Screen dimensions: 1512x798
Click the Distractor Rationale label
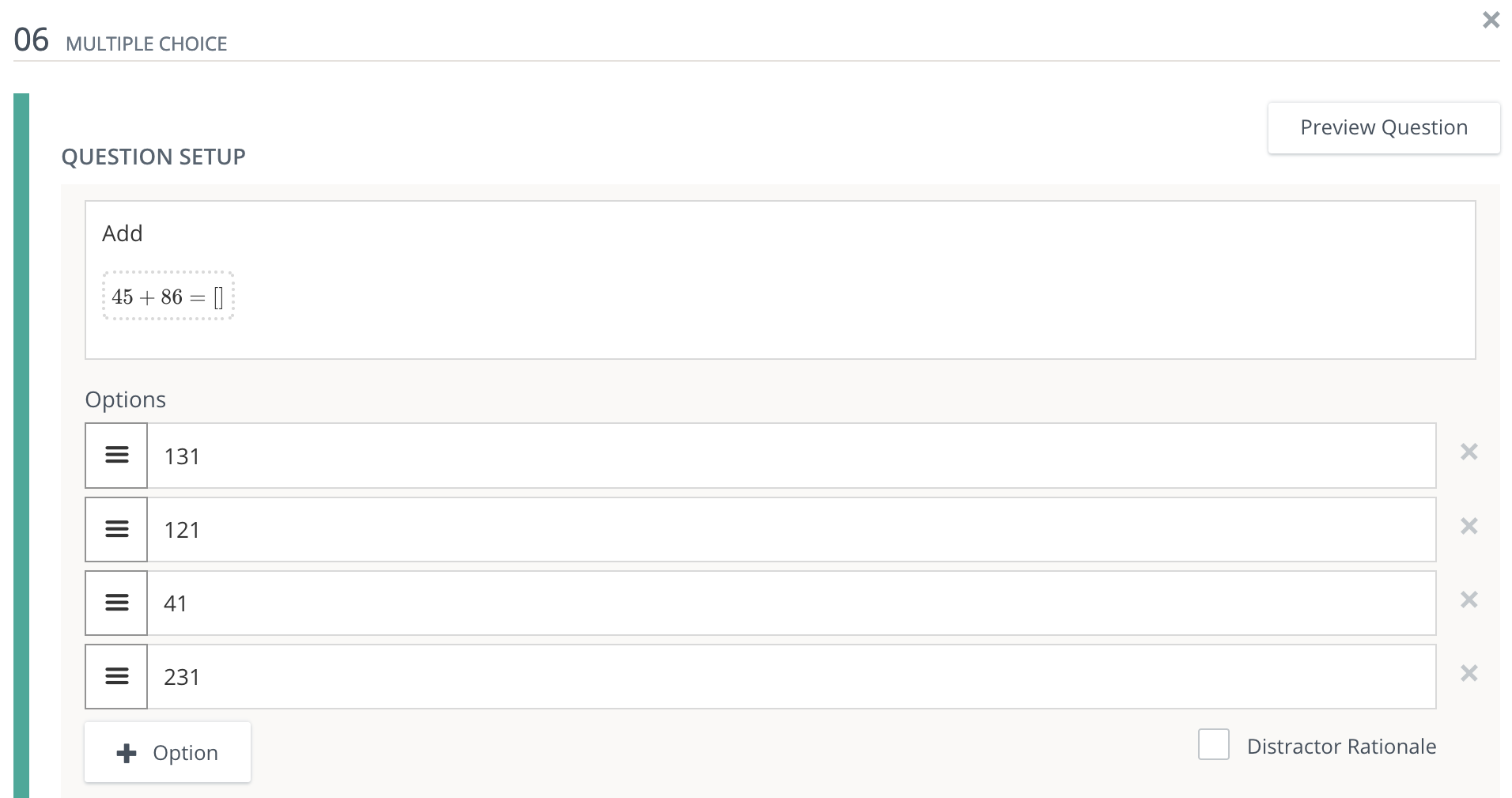(1341, 746)
